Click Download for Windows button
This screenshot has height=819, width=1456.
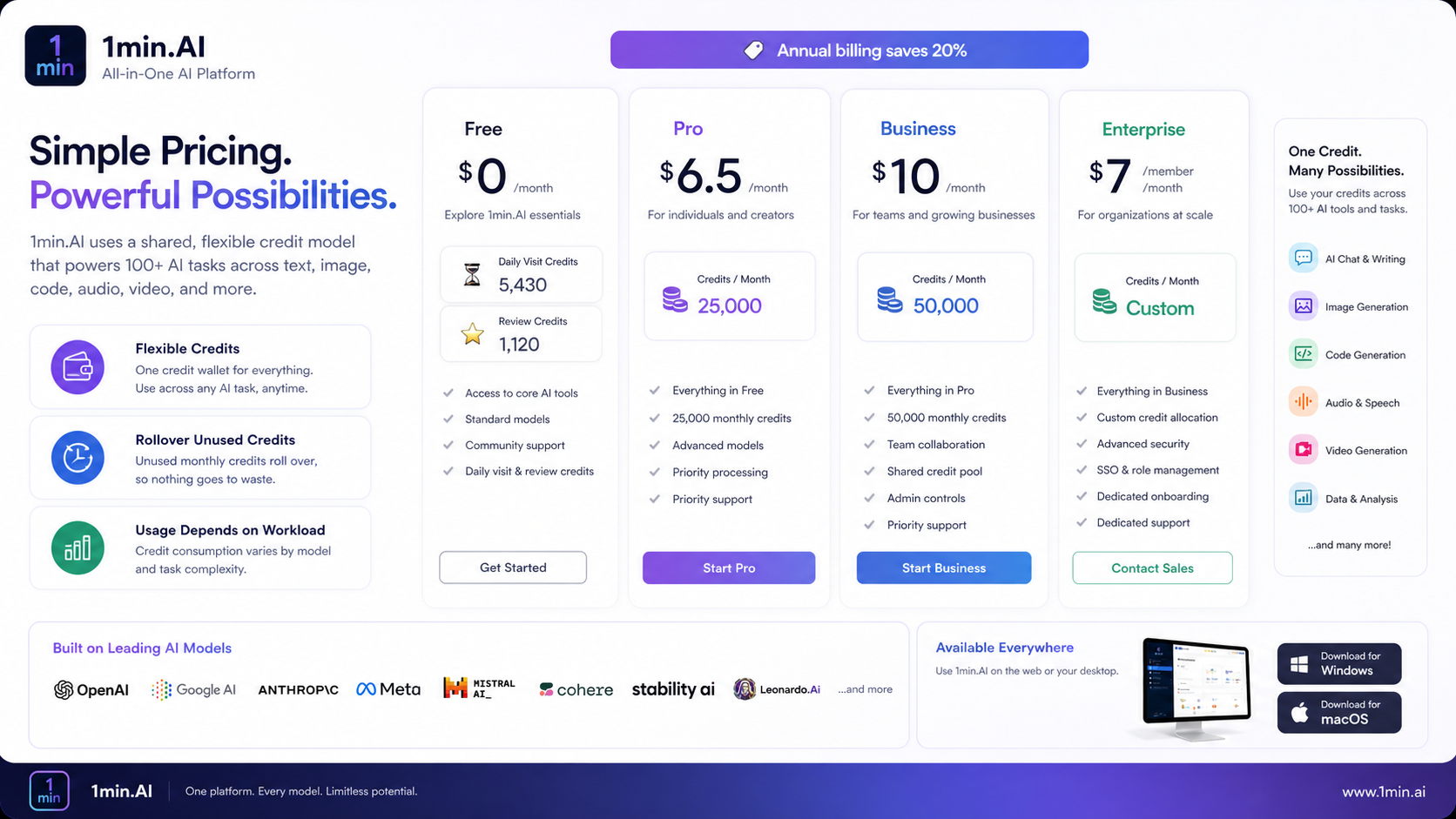(1339, 664)
